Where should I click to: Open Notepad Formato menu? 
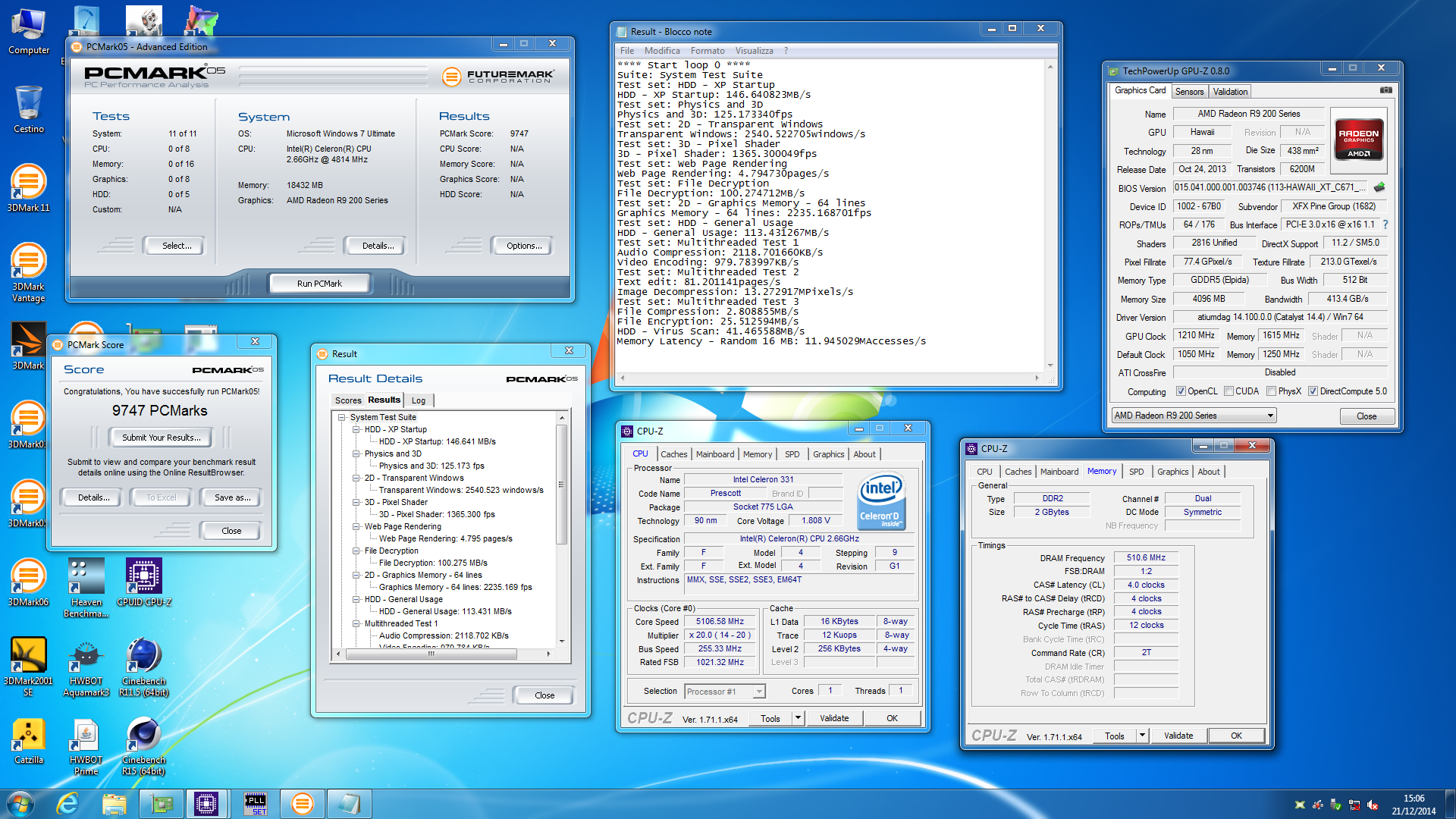(x=707, y=51)
